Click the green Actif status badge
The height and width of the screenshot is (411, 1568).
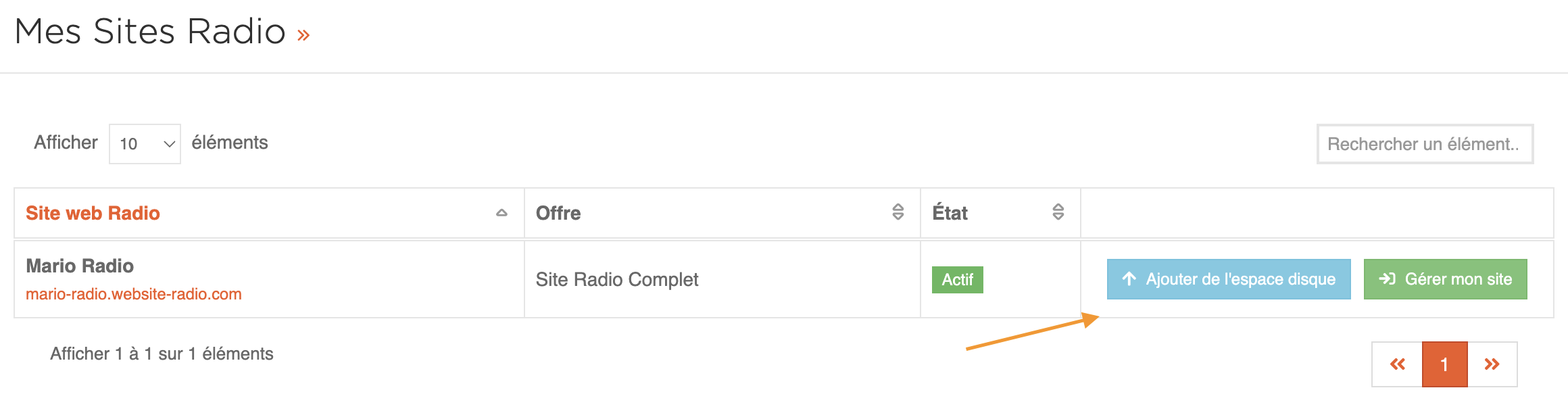point(958,279)
